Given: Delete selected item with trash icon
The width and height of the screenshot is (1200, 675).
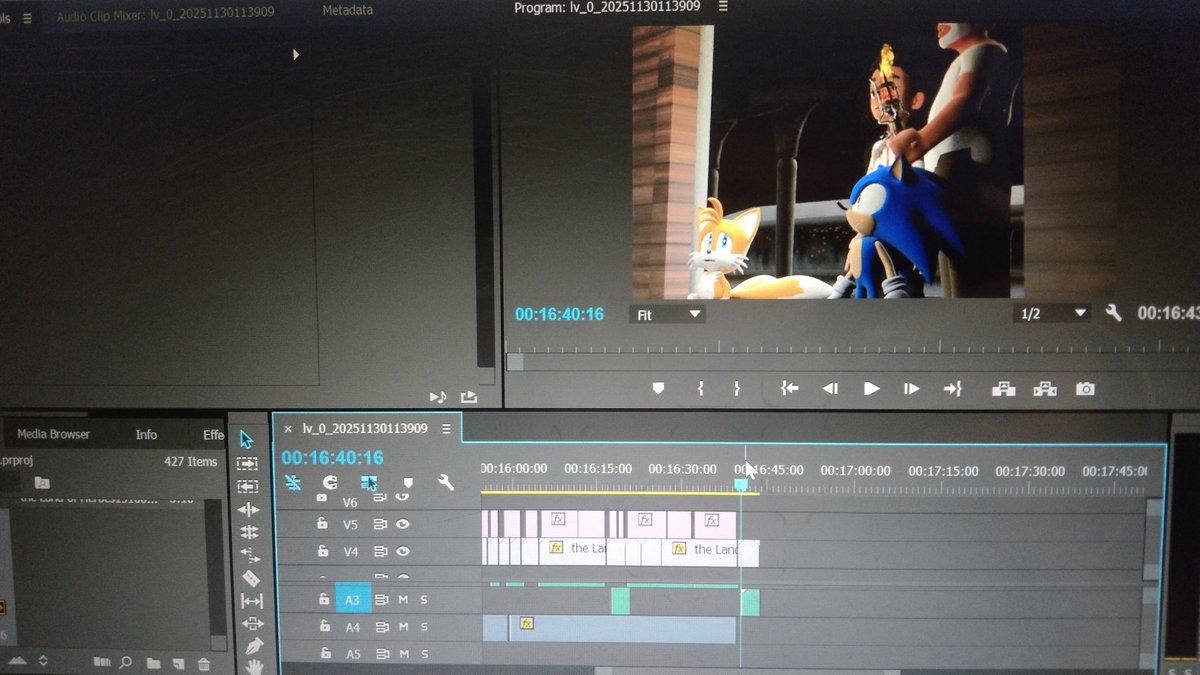Looking at the screenshot, I should click(x=203, y=663).
